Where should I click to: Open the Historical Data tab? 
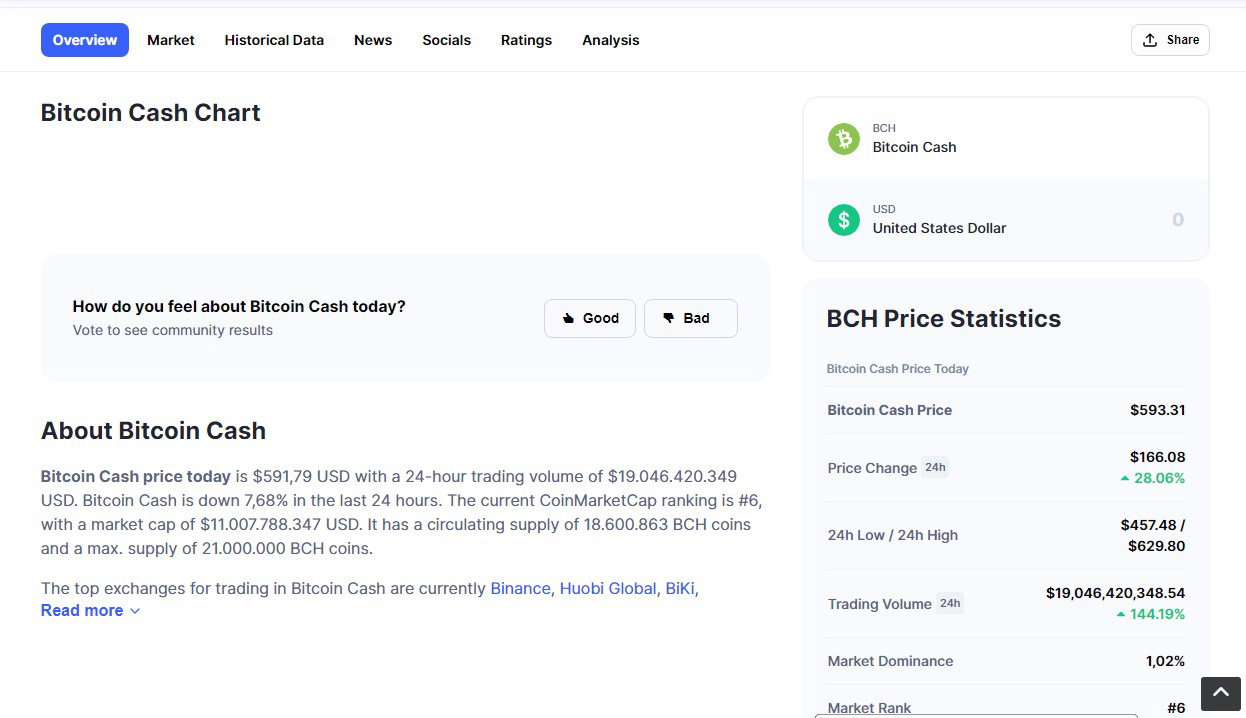(x=274, y=40)
